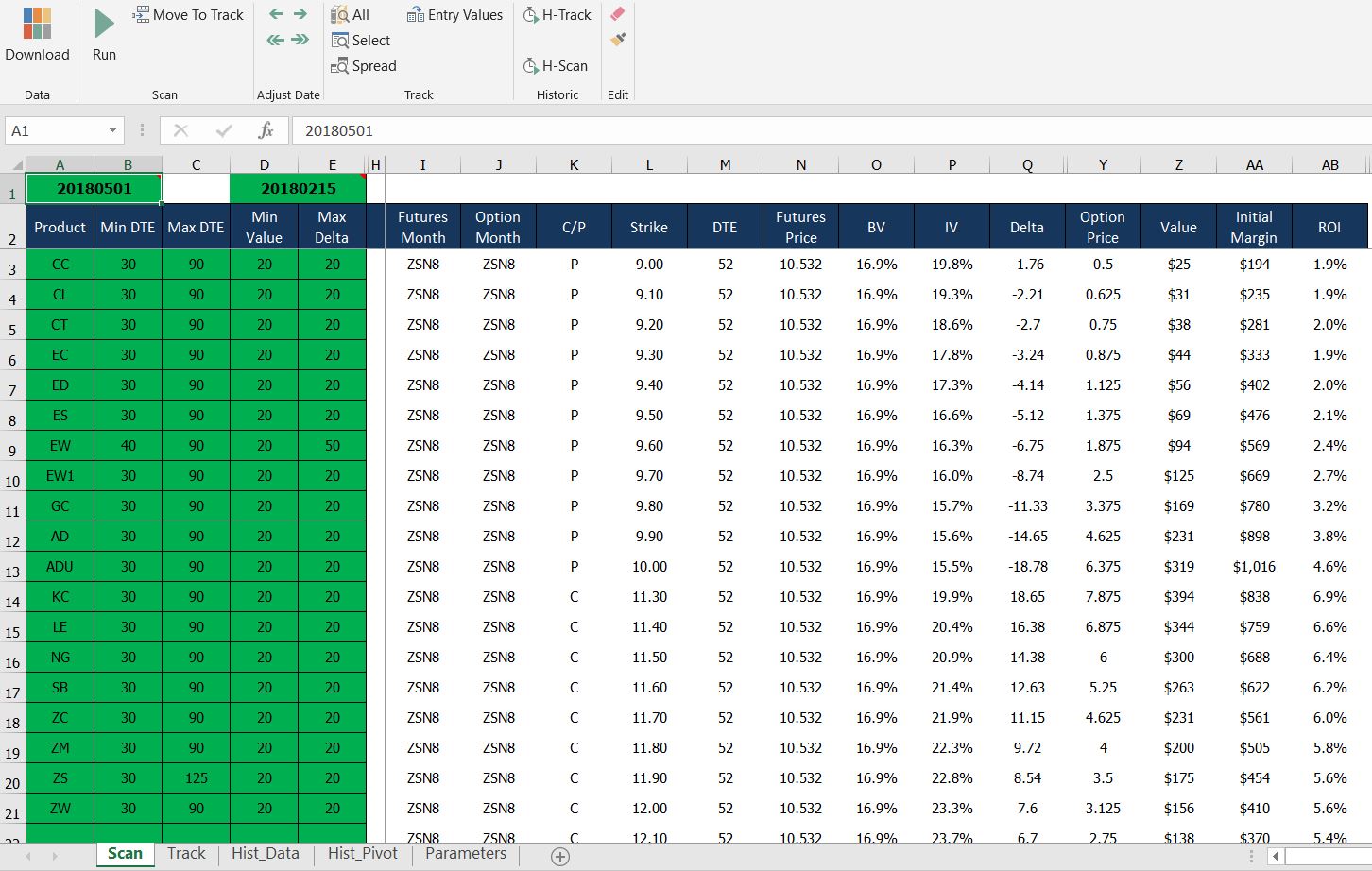Screen dimensions: 1372x871
Task: Switch to the Track sheet tab
Action: (186, 853)
